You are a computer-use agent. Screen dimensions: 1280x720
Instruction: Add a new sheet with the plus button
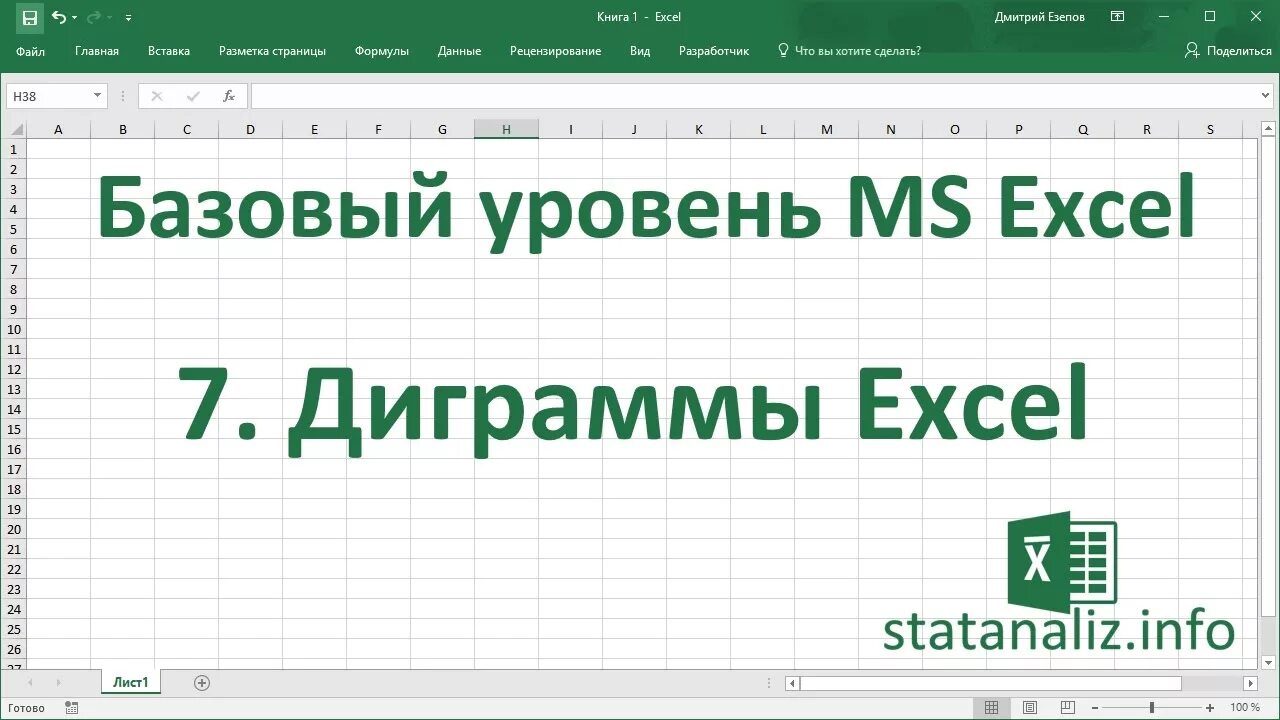click(202, 683)
